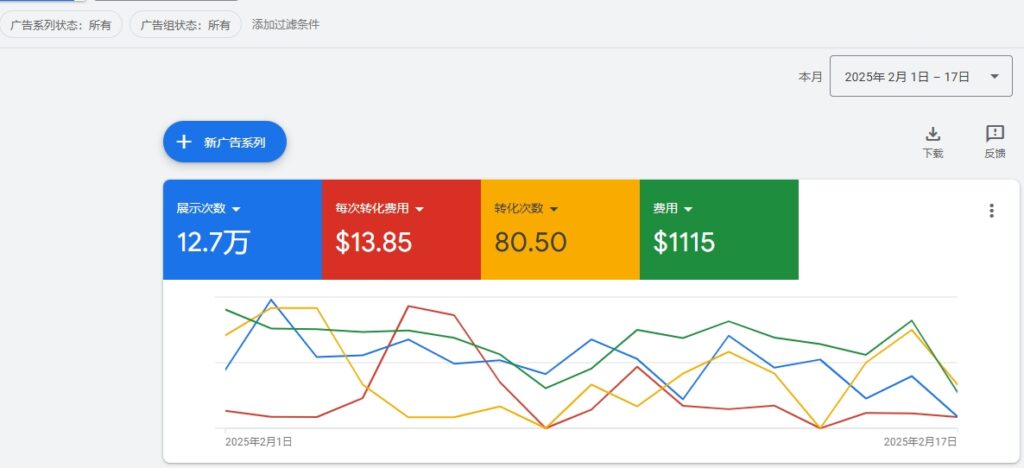The image size is (1024, 468).
Task: Click the 2025年2月1日 – 17日 date text
Action: tap(907, 77)
